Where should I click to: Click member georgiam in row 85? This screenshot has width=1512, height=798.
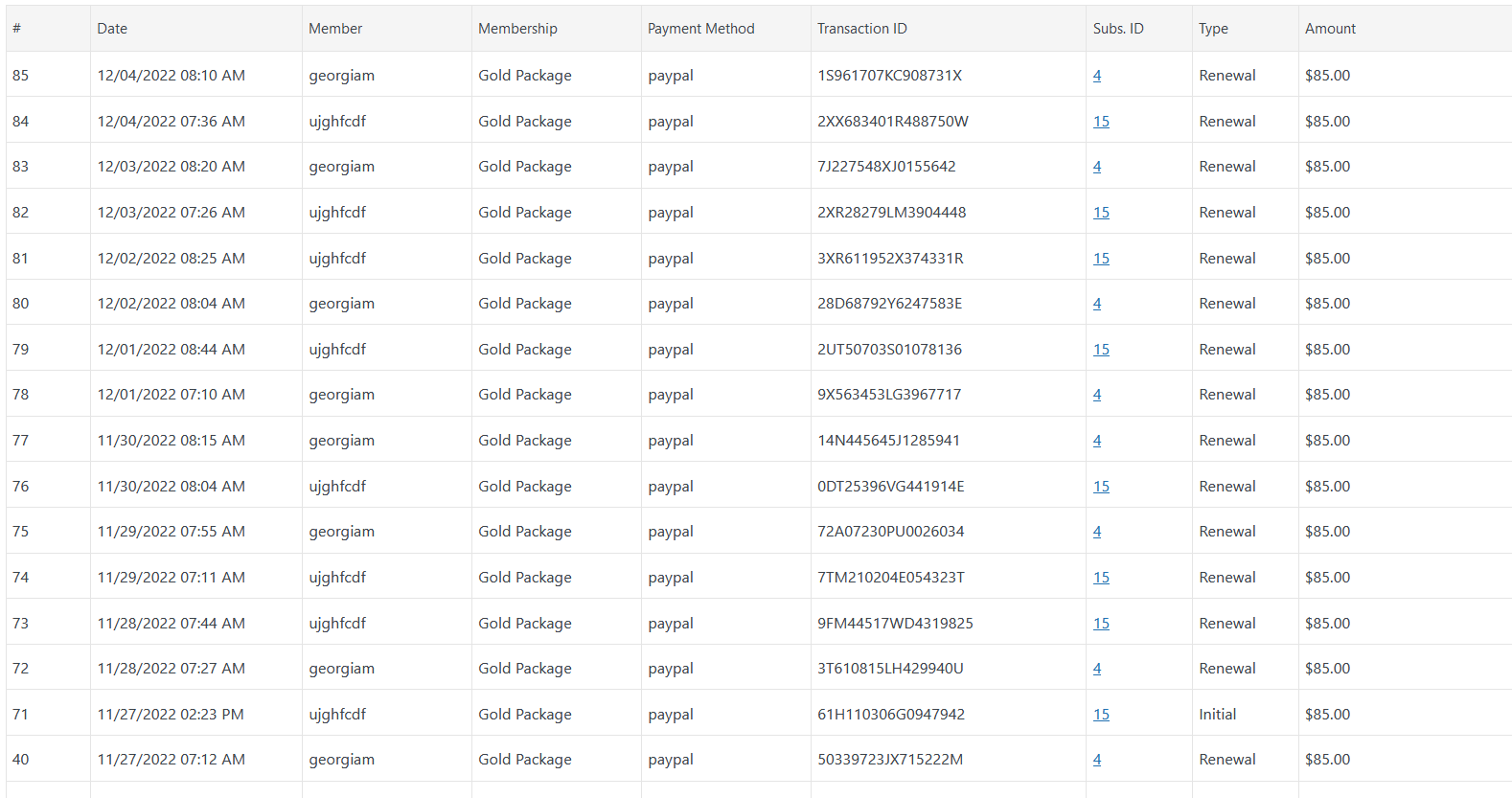[341, 76]
